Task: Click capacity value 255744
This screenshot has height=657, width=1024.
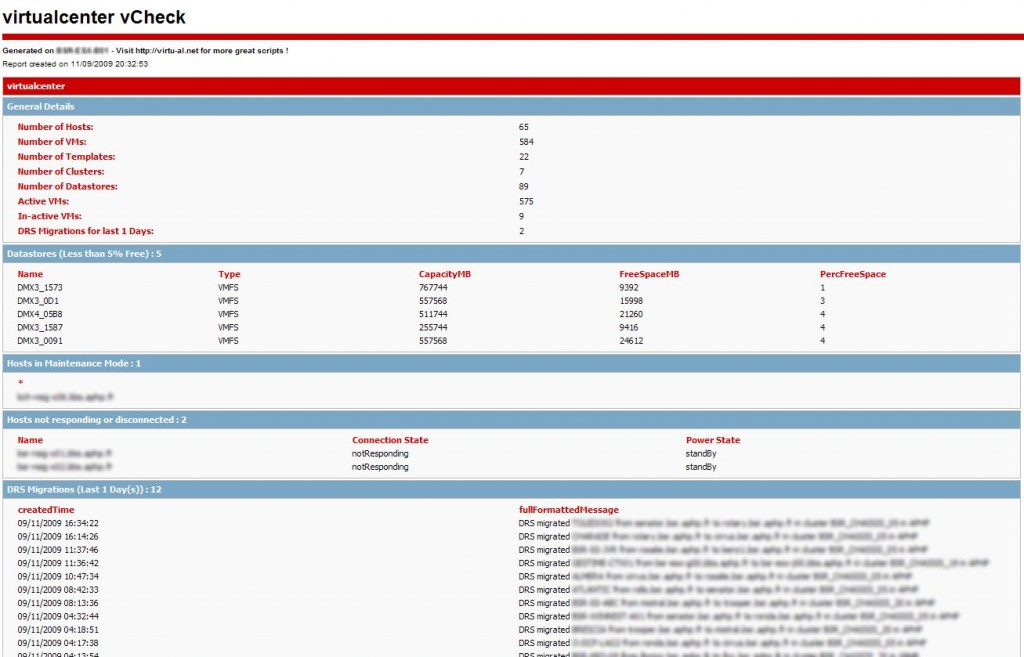Action: point(433,328)
